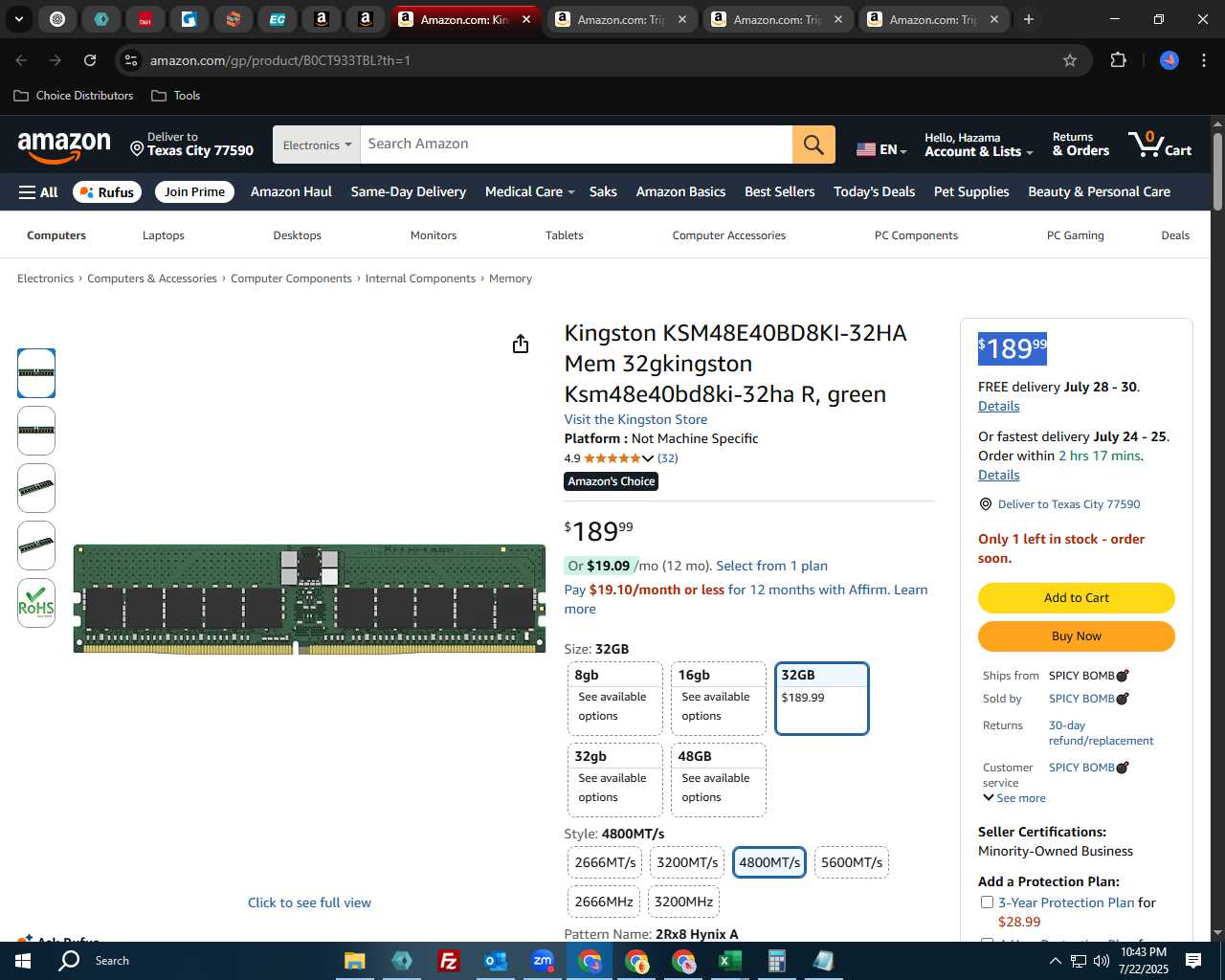Screen dimensions: 1225x980
Task: Click the Chrome profile avatar icon
Action: tap(1169, 60)
